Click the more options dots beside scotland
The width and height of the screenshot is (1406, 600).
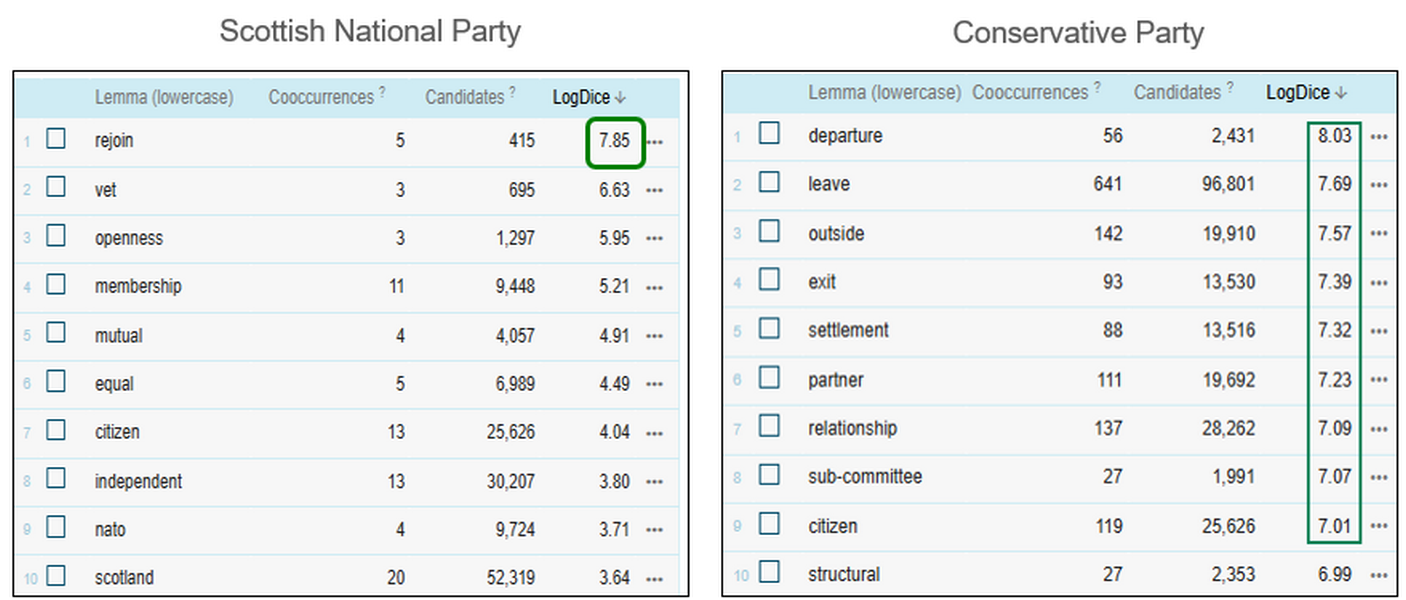pos(654,579)
